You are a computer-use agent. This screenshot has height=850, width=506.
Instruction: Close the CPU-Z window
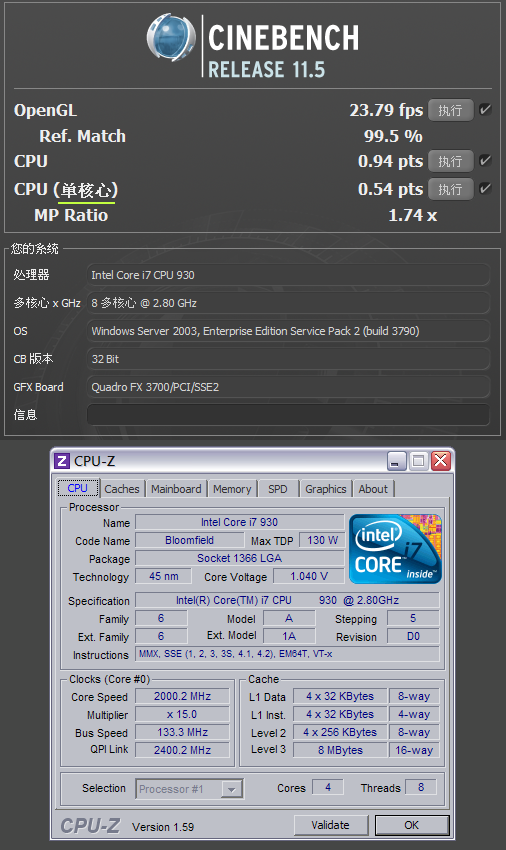point(441,461)
